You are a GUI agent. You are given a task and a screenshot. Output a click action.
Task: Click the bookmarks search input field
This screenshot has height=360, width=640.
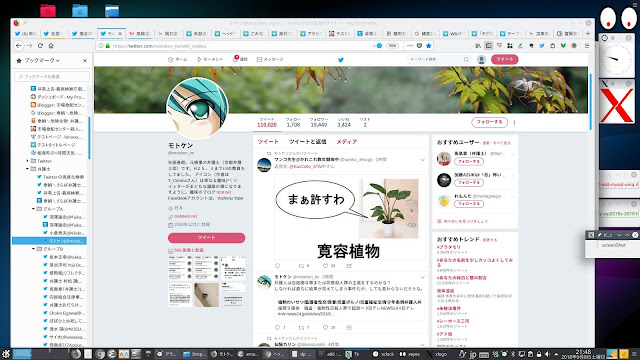click(x=52, y=76)
